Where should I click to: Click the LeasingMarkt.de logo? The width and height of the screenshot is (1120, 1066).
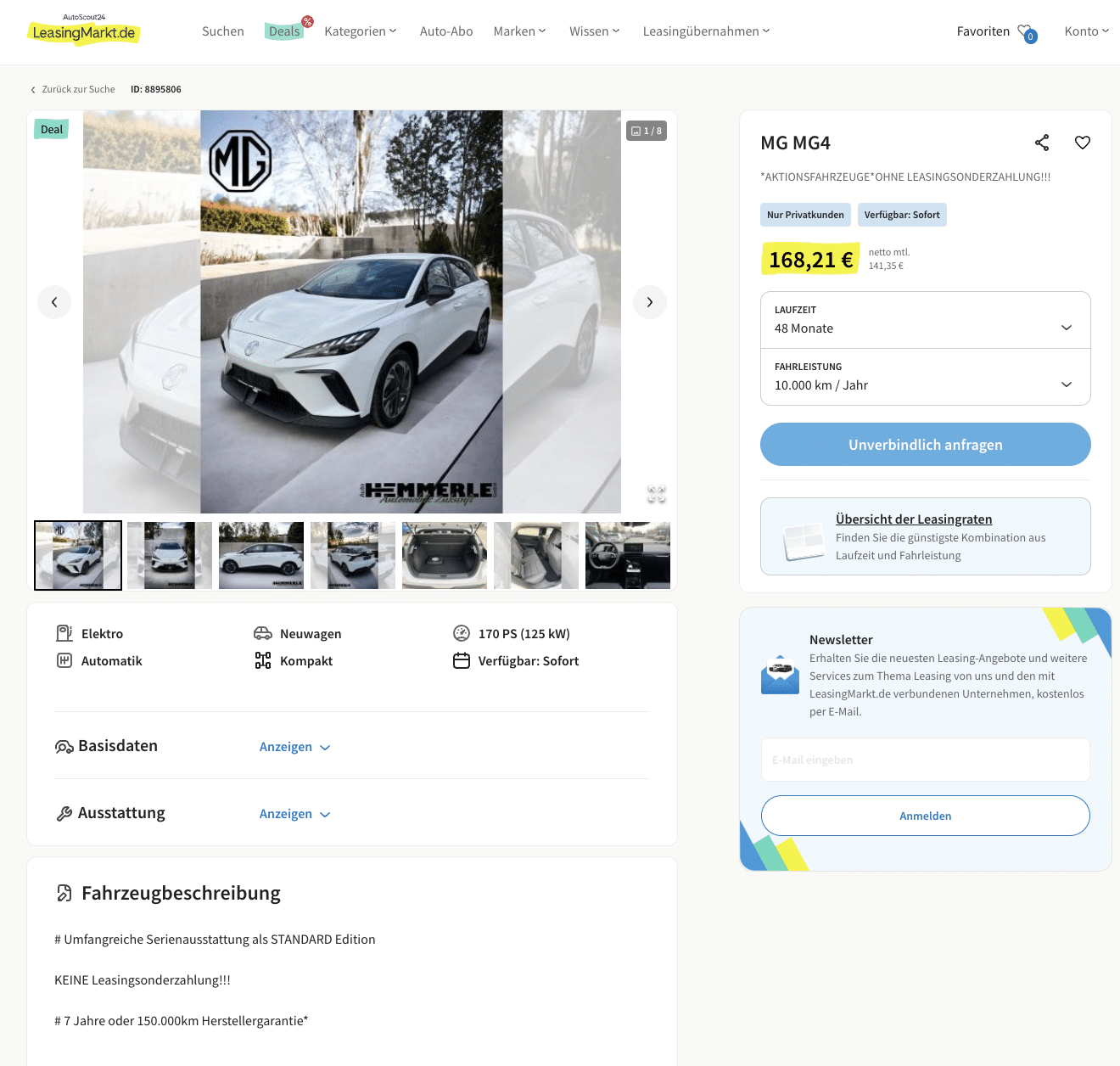(83, 30)
